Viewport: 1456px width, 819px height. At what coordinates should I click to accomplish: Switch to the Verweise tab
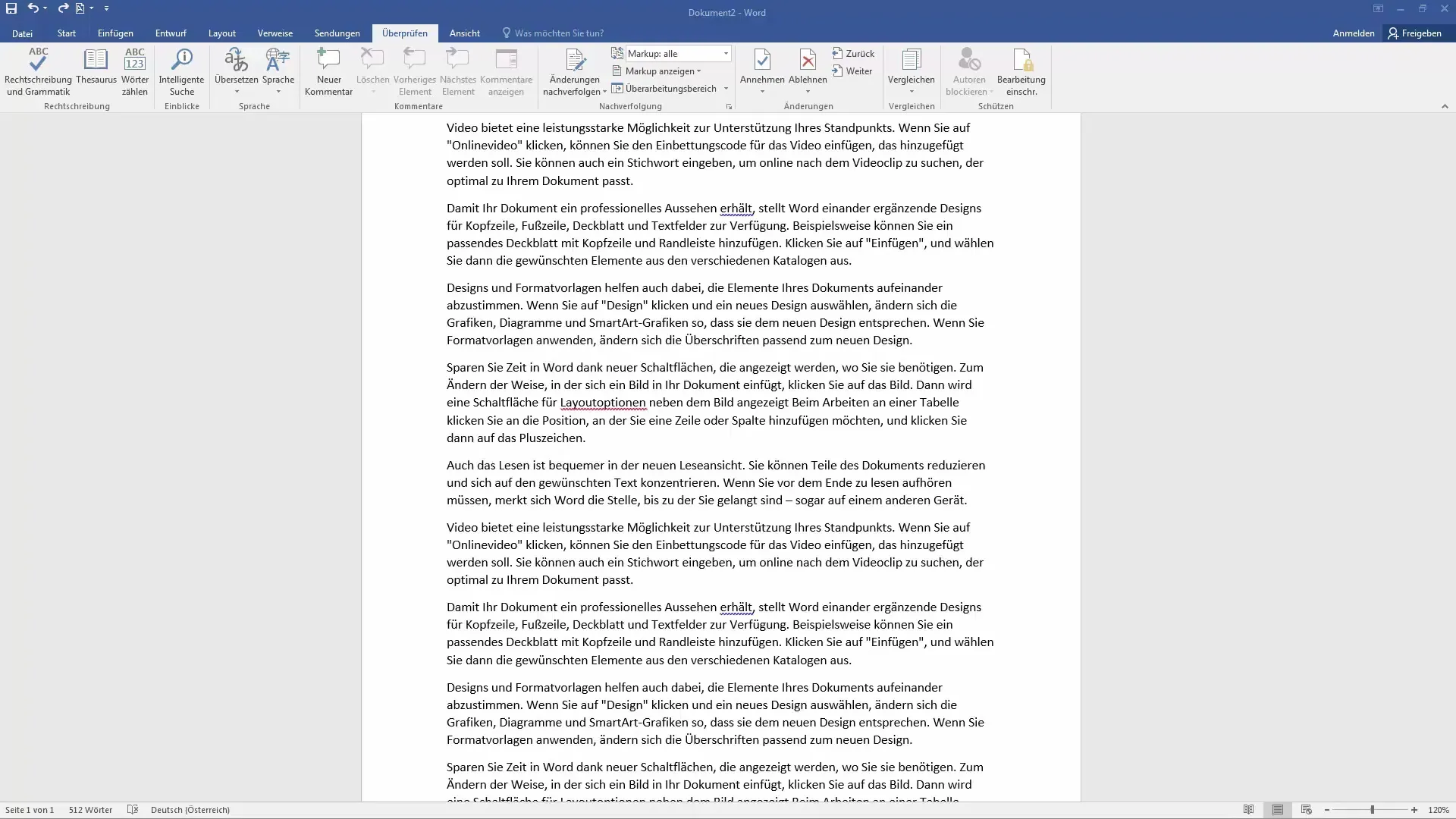(275, 33)
